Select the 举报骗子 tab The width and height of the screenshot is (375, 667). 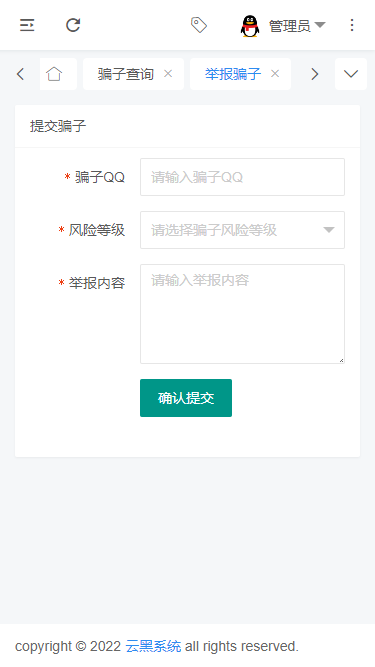(x=233, y=74)
